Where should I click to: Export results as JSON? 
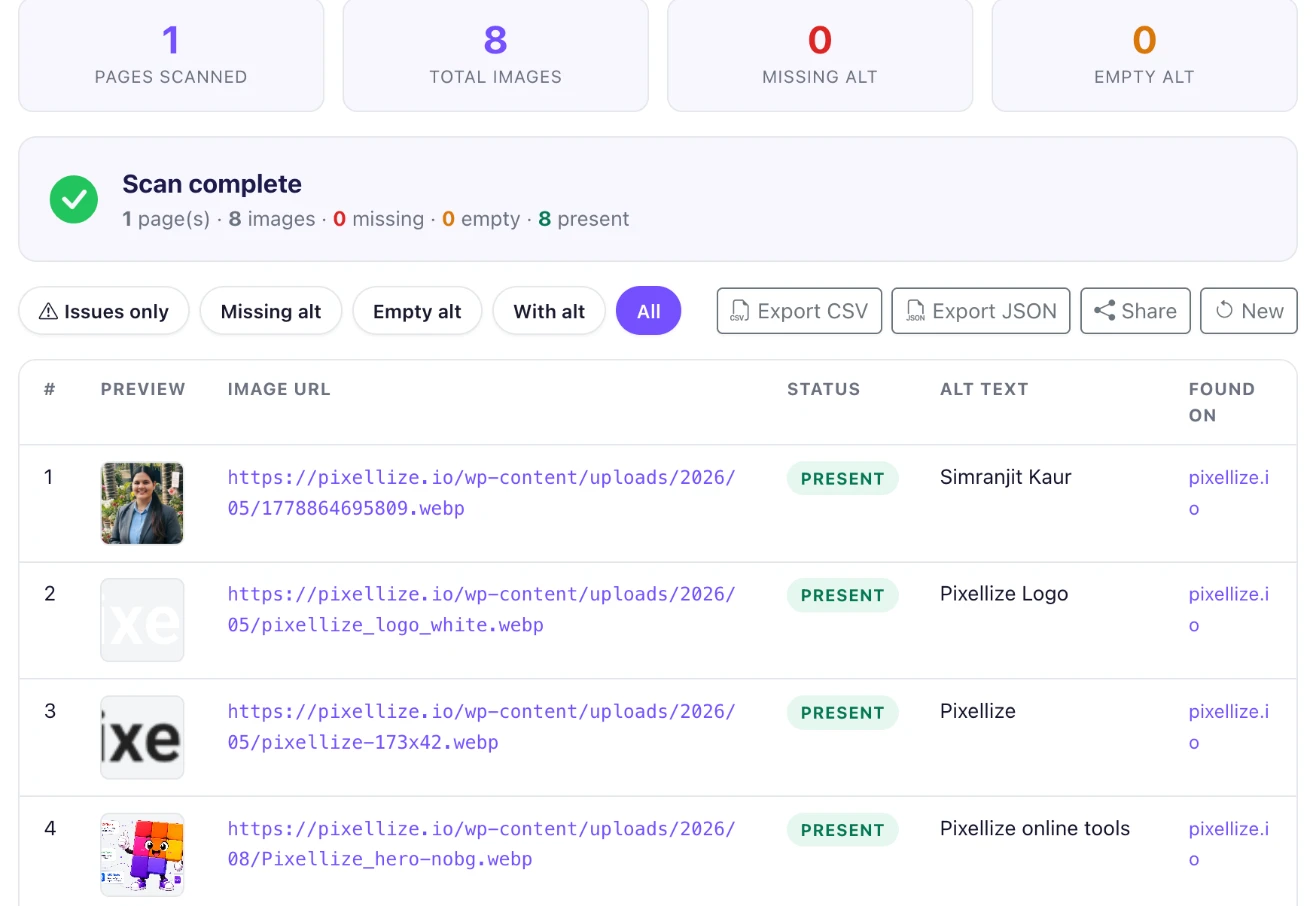(x=981, y=311)
